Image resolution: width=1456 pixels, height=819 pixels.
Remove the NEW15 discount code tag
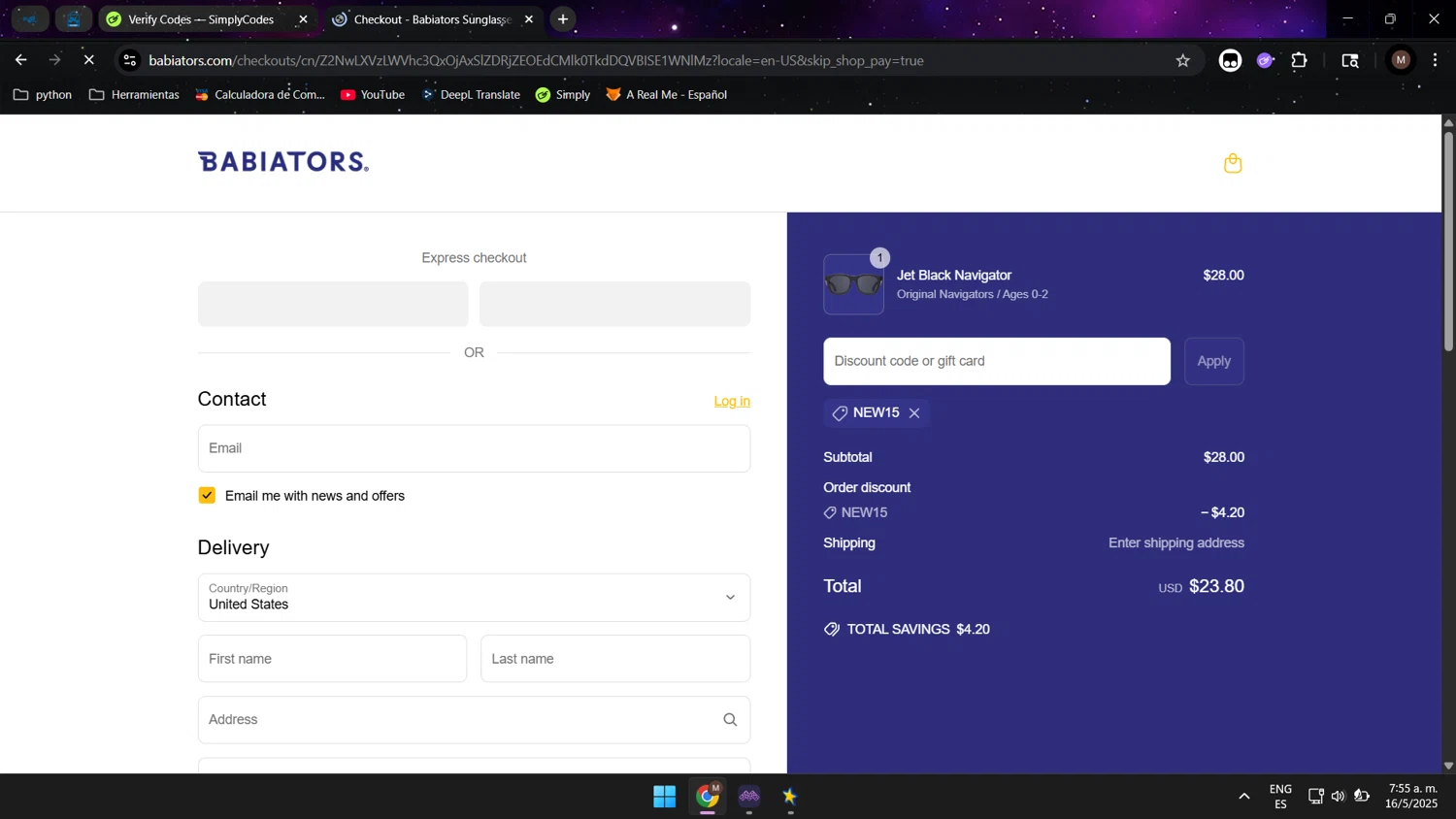914,413
